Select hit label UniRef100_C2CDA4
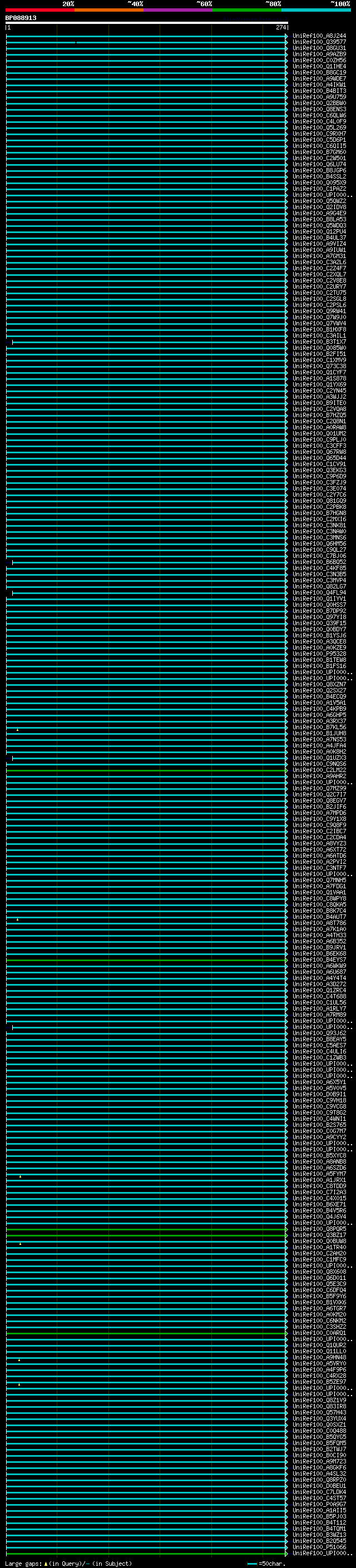The width and height of the screenshot is (356, 1568). pos(319,838)
